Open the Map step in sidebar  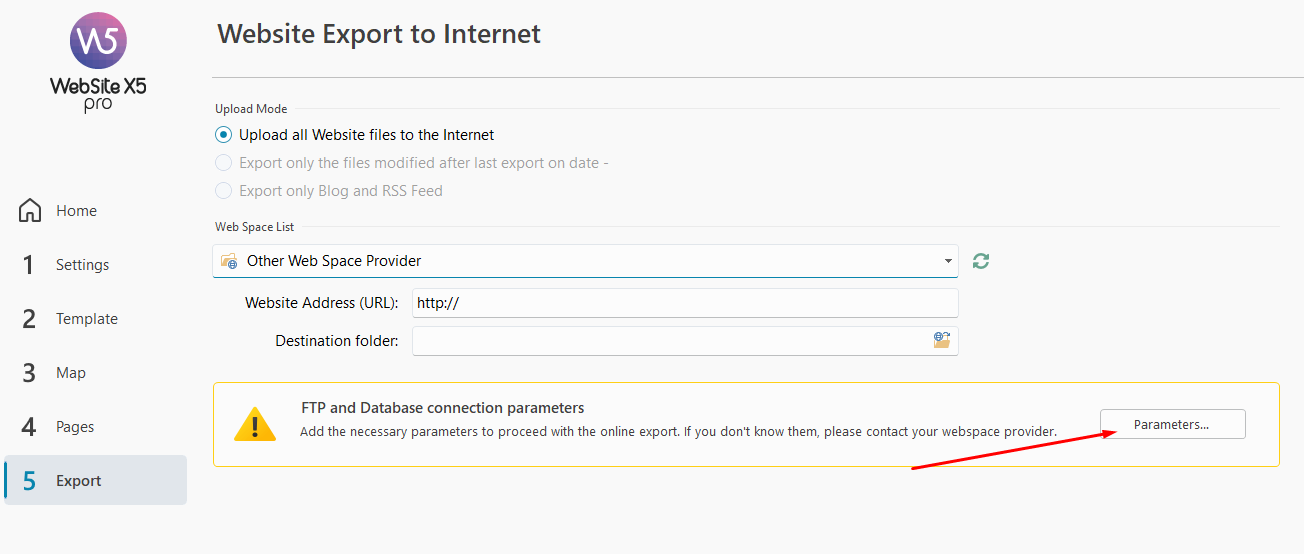70,373
